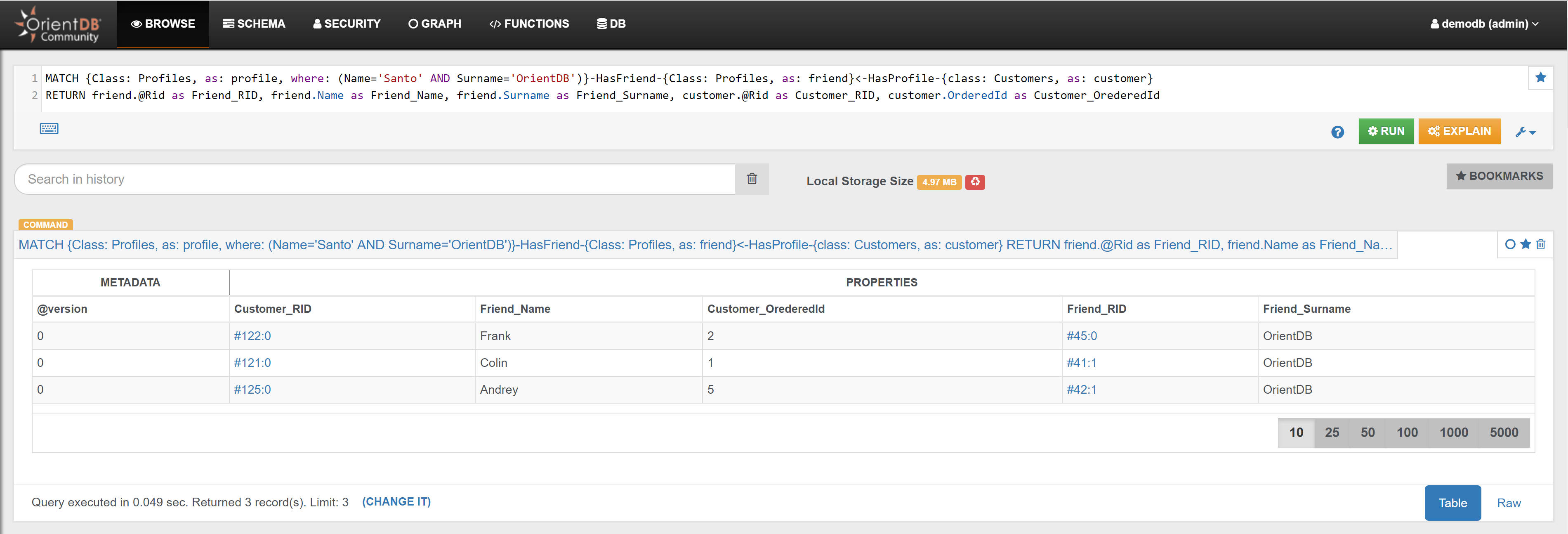Screen dimensions: 1568x534
Task: Go to the FUNCTIONS tab
Action: tap(529, 24)
